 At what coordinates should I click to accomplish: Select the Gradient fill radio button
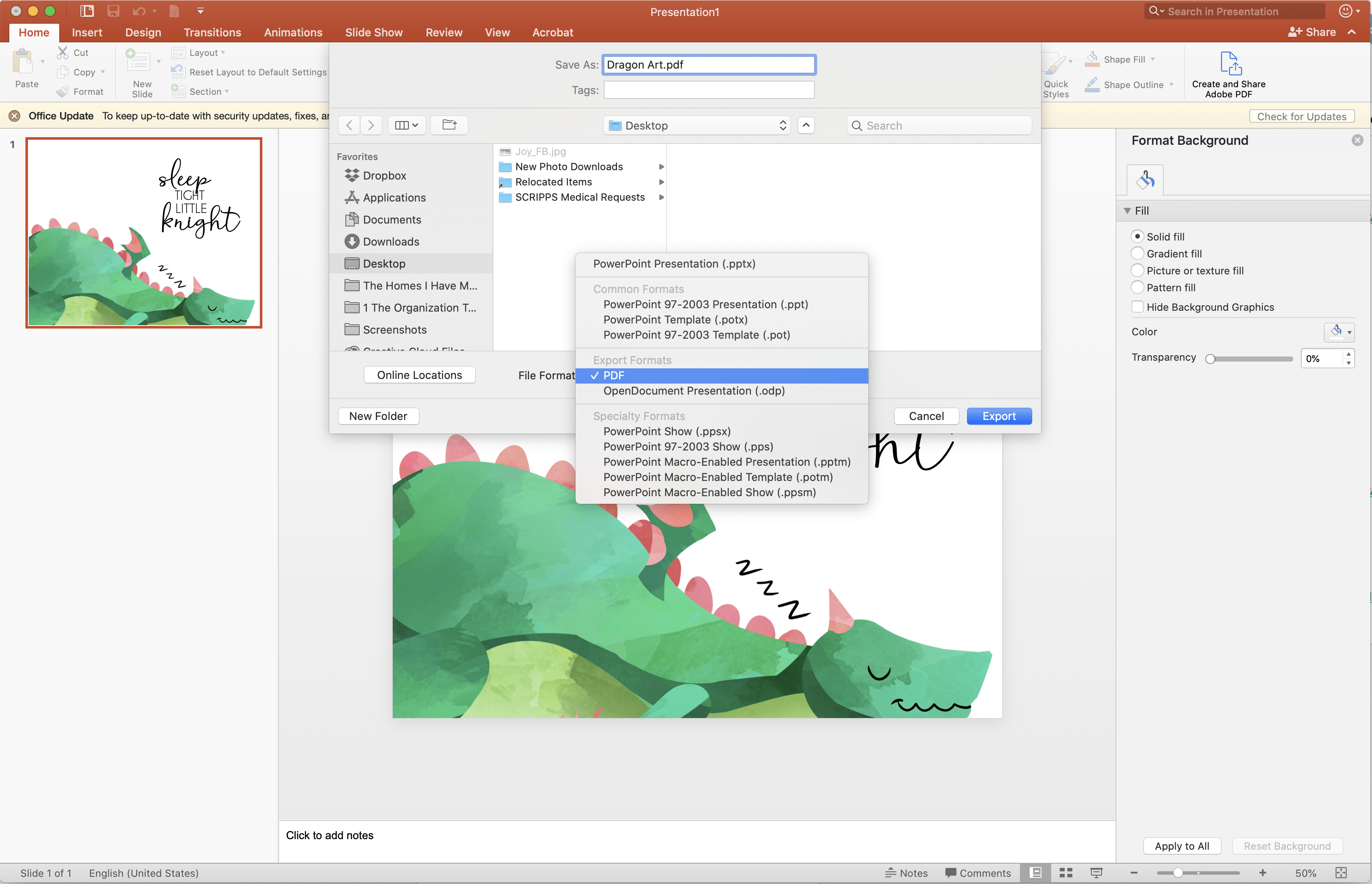tap(1137, 254)
